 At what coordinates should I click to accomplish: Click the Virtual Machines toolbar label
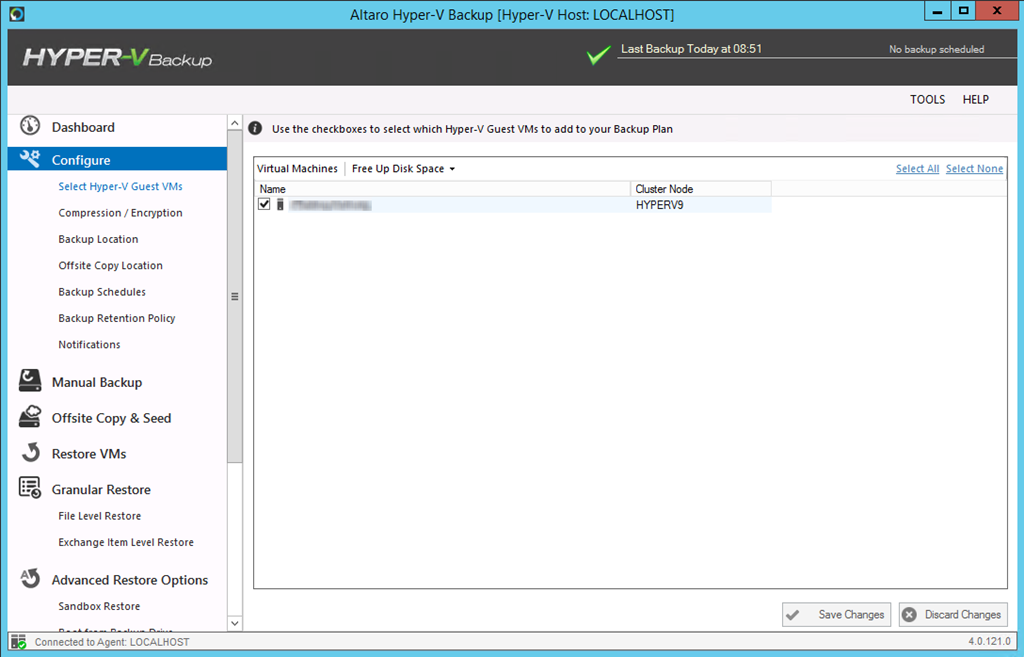tap(297, 168)
